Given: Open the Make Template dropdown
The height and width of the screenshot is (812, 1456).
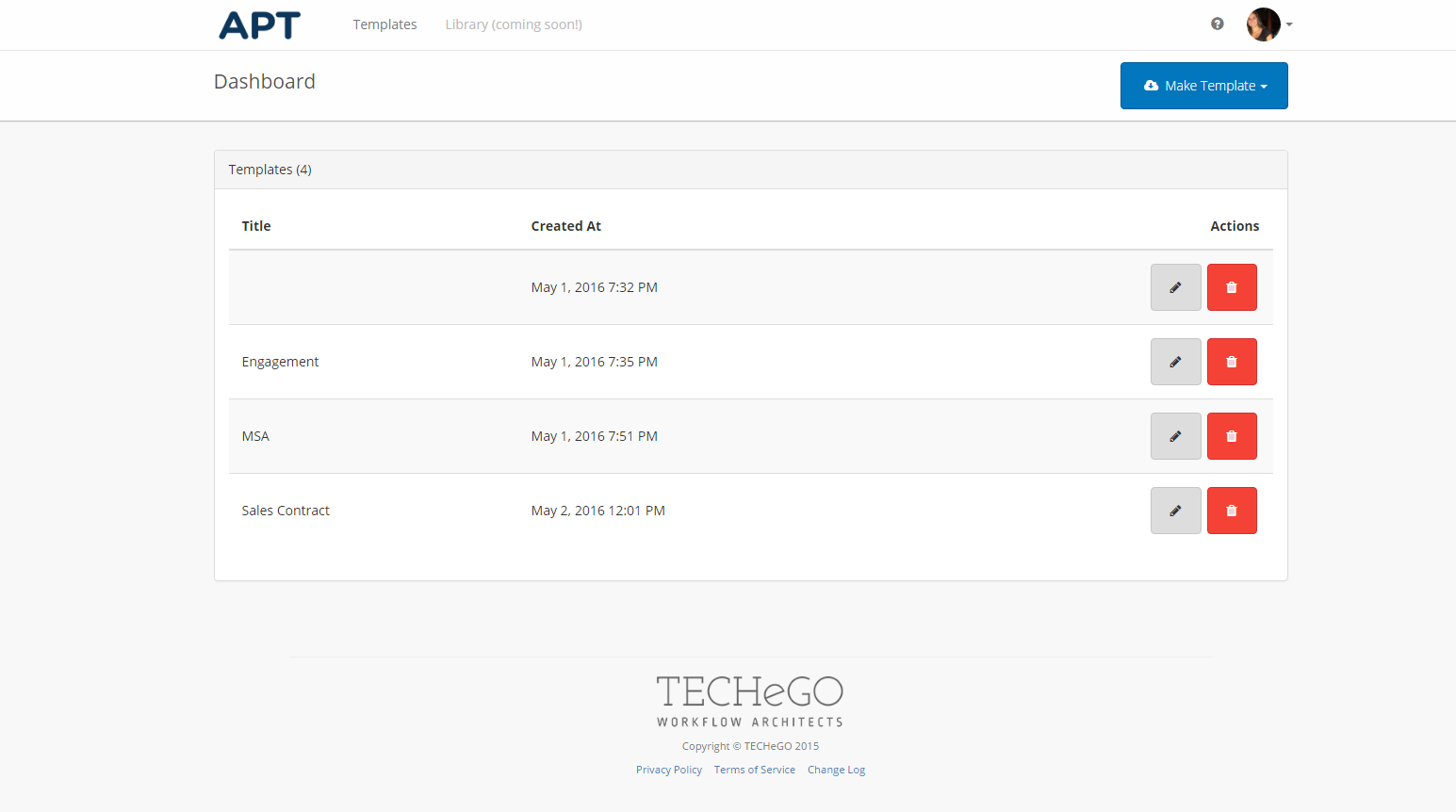Looking at the screenshot, I should (x=1203, y=86).
